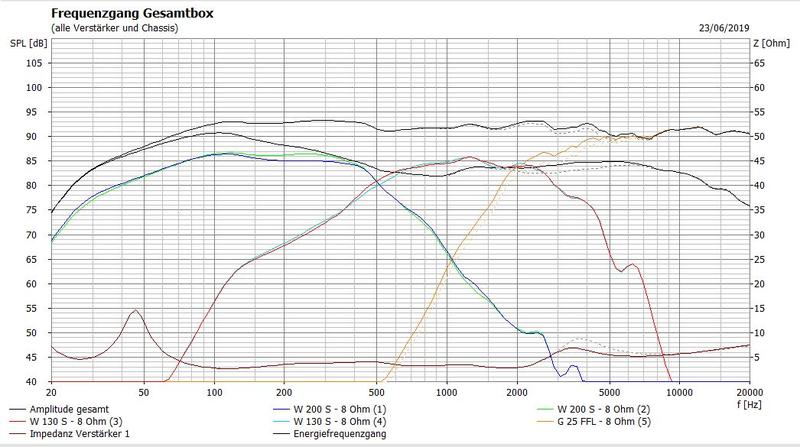This screenshot has height=447, width=800.
Task: Click the 500 Hz frequency axis label
Action: tap(377, 392)
